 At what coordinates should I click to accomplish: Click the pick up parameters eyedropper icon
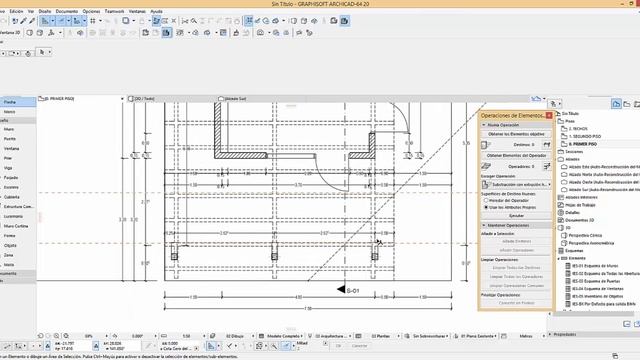point(23,21)
